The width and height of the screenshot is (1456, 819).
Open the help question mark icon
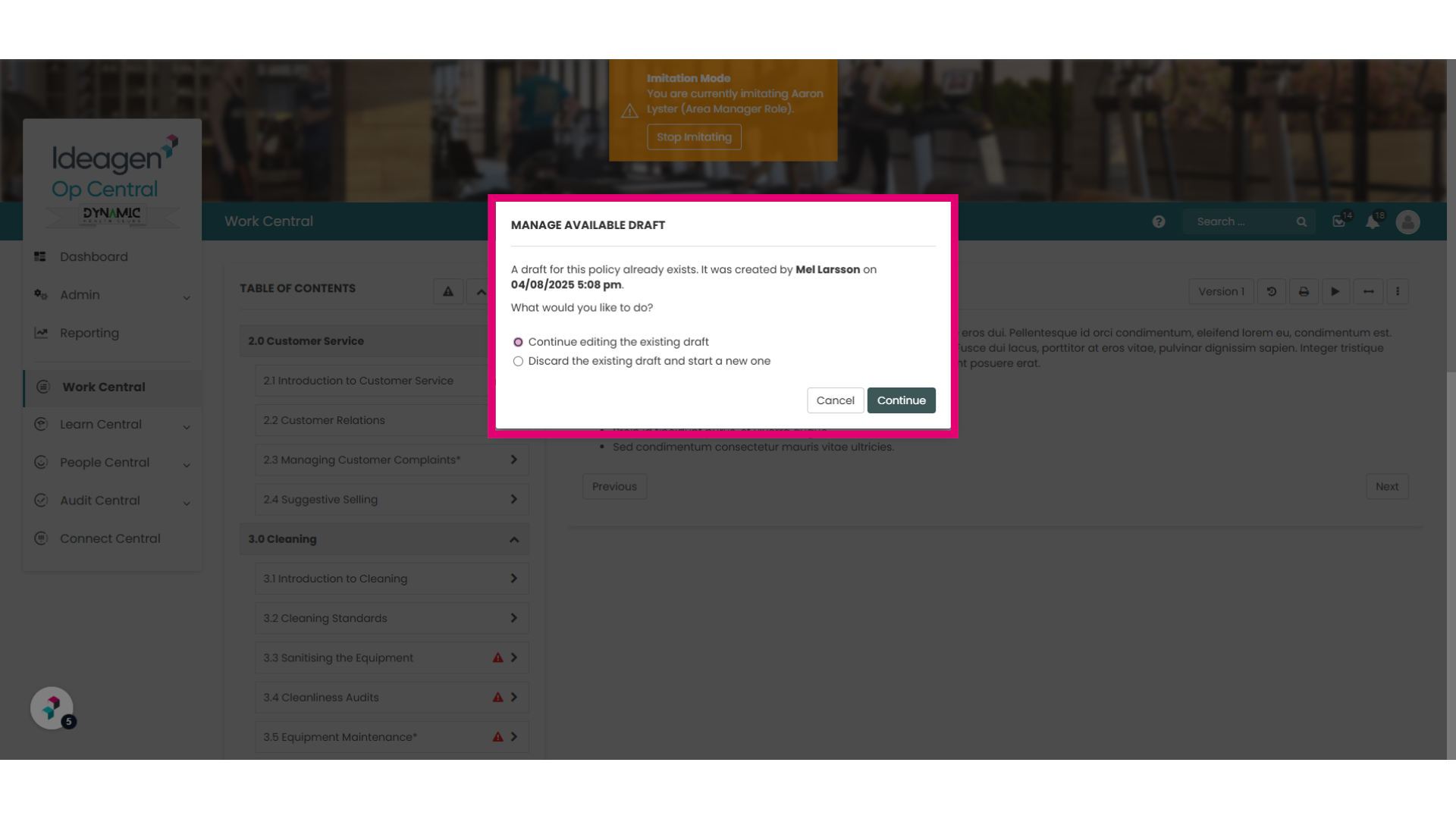(x=1159, y=221)
